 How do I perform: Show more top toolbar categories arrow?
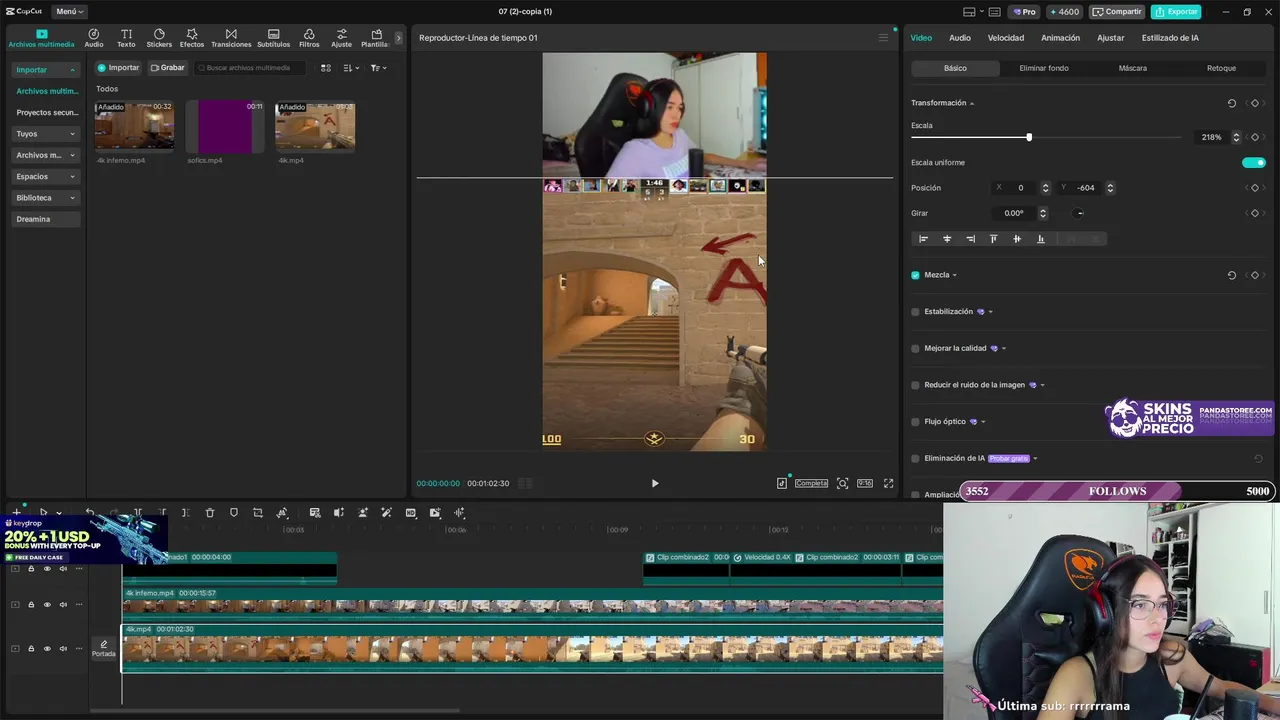(x=398, y=38)
